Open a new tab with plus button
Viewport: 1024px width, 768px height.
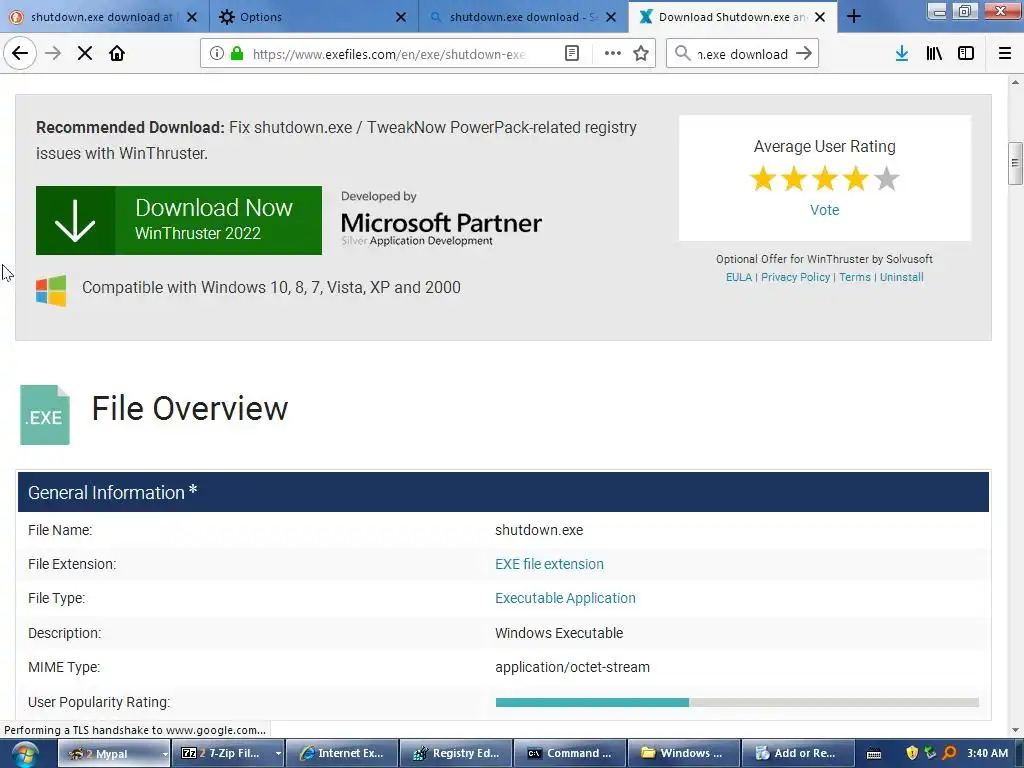(854, 17)
